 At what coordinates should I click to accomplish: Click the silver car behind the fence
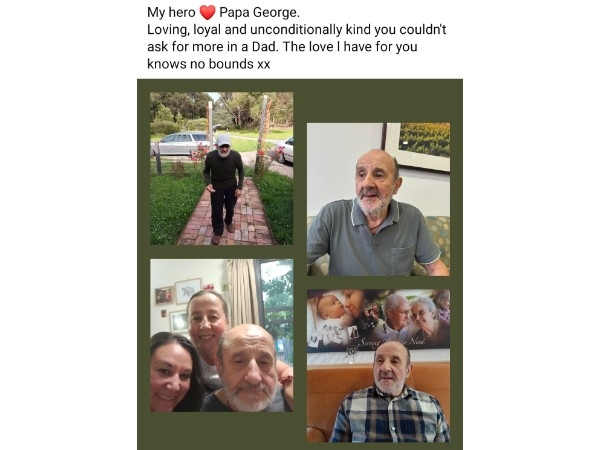point(182,143)
